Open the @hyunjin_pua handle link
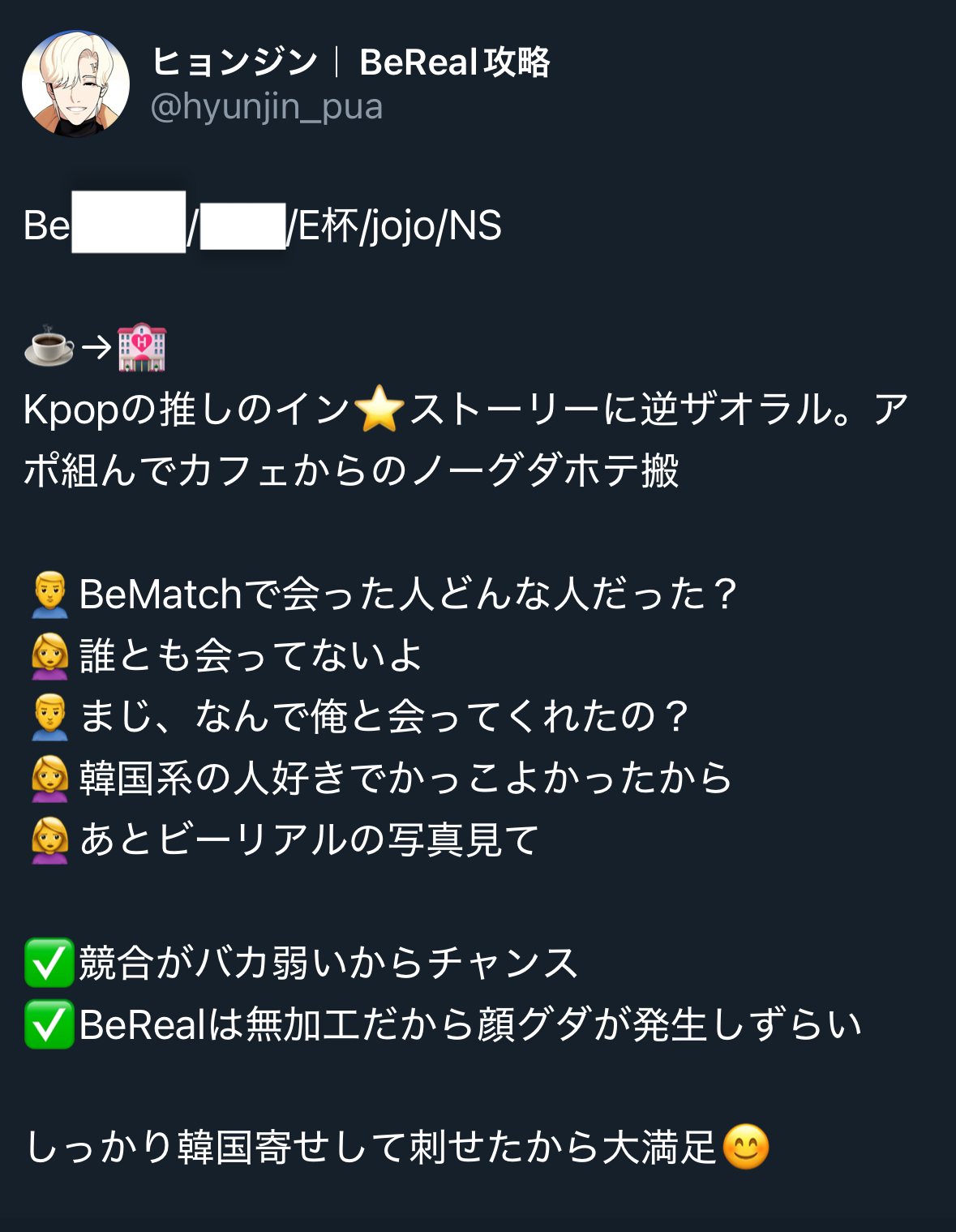956x1232 pixels. pyautogui.click(x=267, y=107)
